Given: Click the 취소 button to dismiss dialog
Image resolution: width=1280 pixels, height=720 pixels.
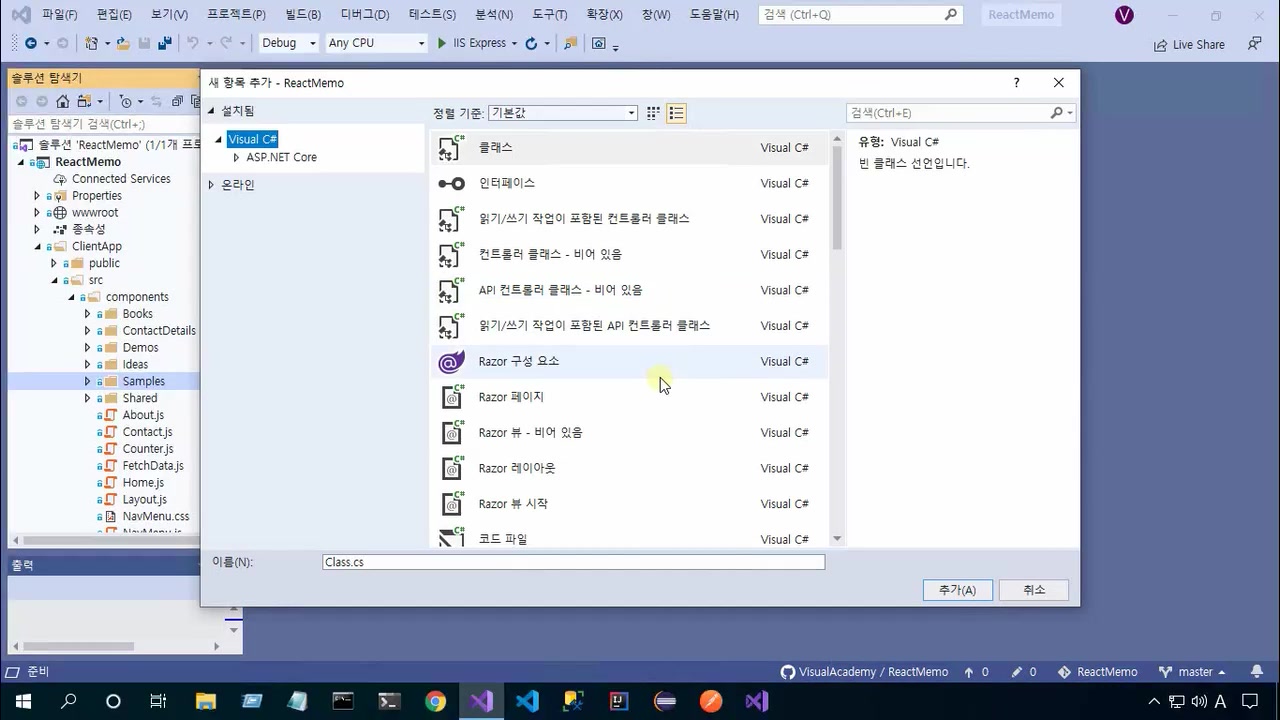Looking at the screenshot, I should 1033,590.
